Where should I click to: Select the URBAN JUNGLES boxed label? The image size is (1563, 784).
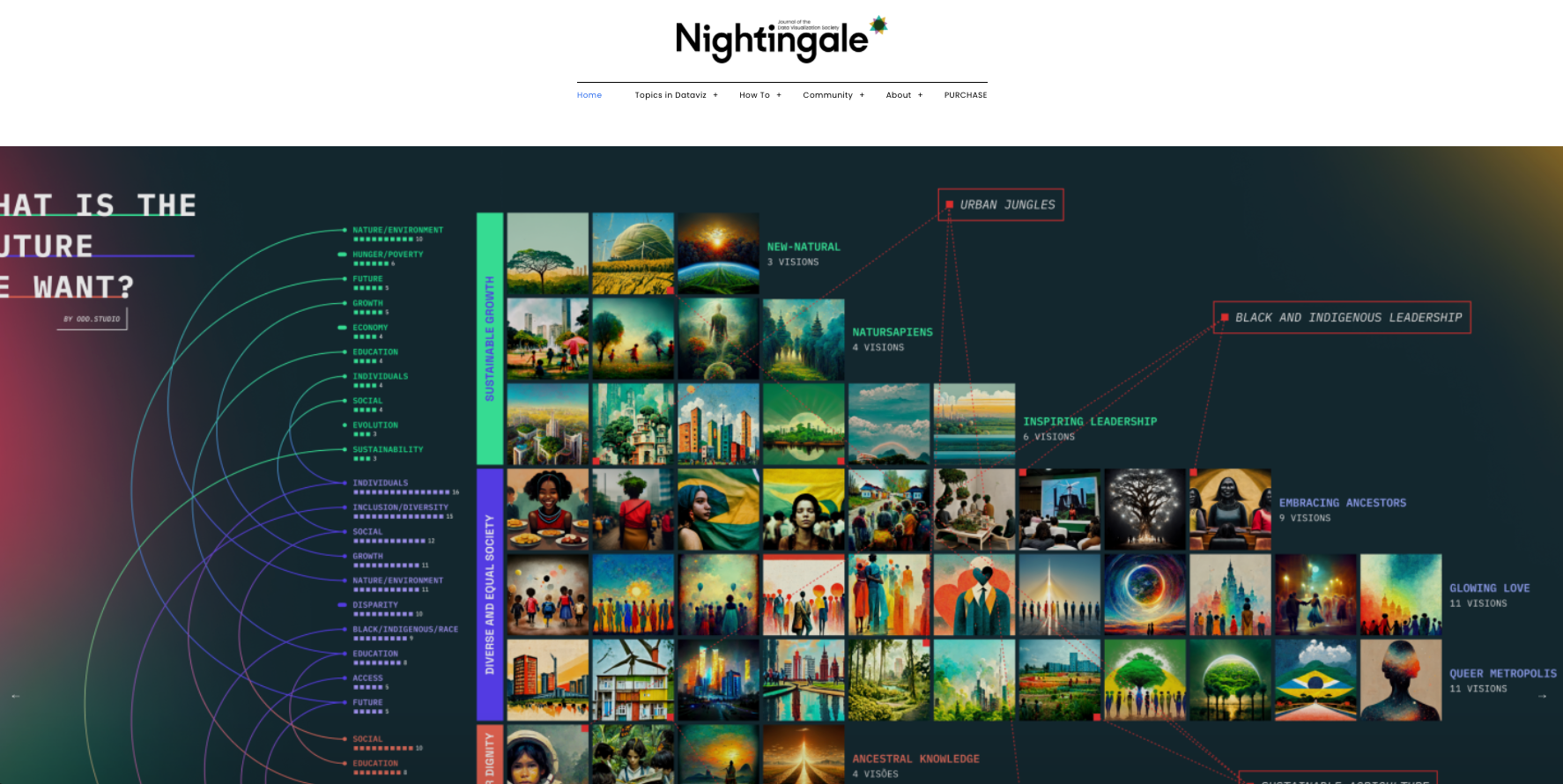pyautogui.click(x=1001, y=204)
